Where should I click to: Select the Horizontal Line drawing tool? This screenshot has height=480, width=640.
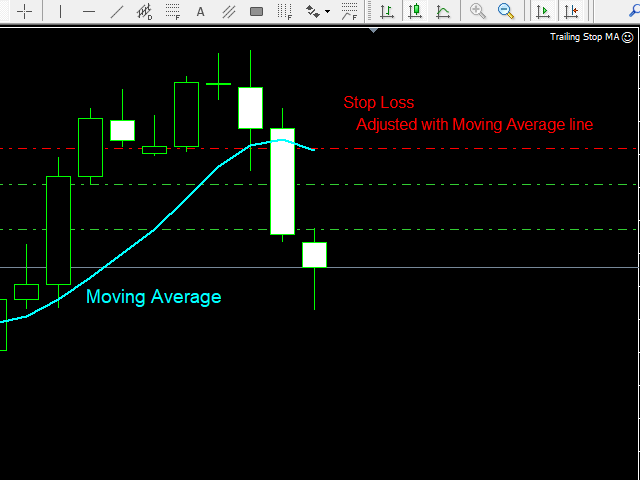tap(89, 11)
